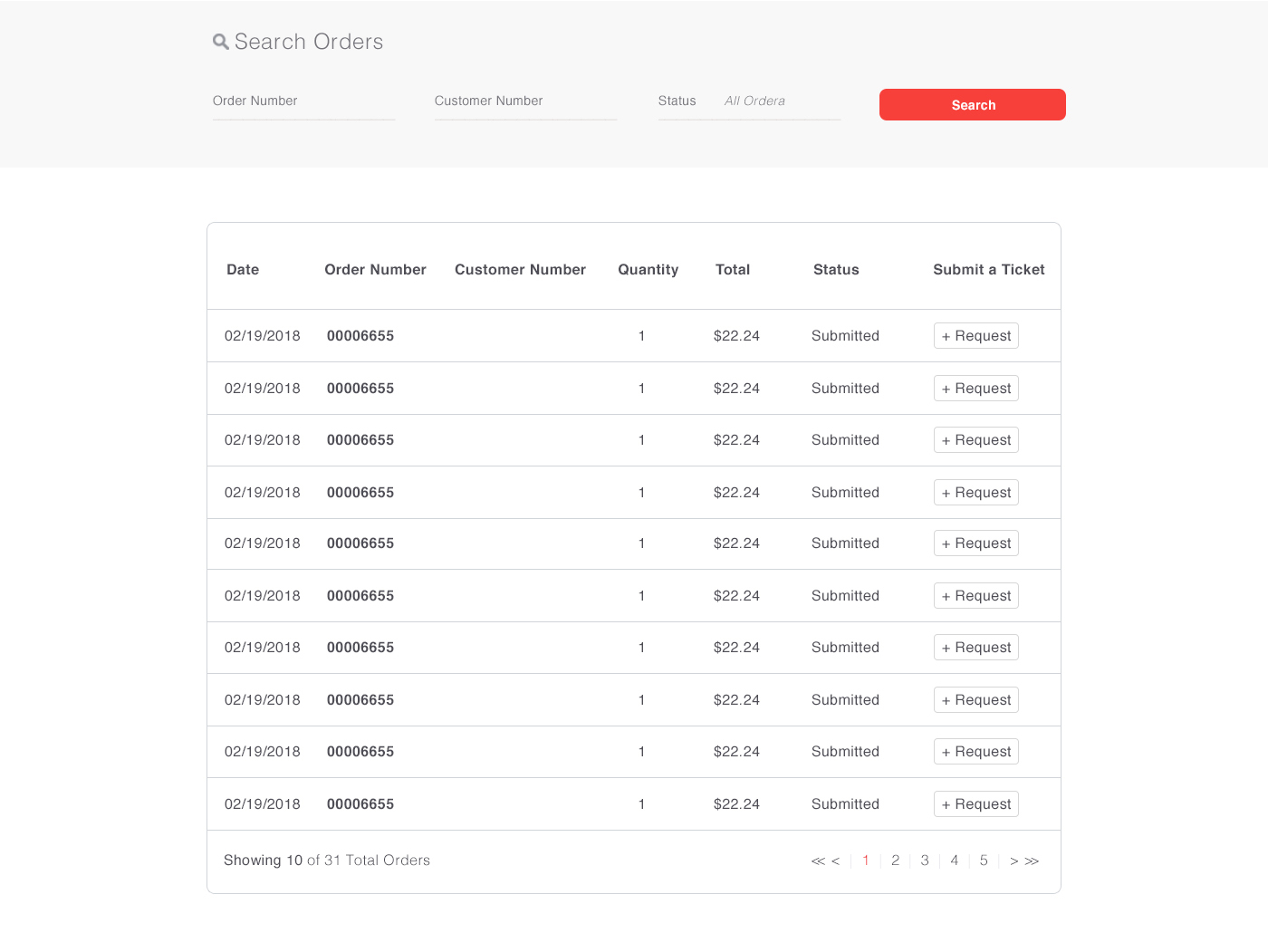Go to previous page arrow
This screenshot has height=952, width=1268.
coord(836,861)
